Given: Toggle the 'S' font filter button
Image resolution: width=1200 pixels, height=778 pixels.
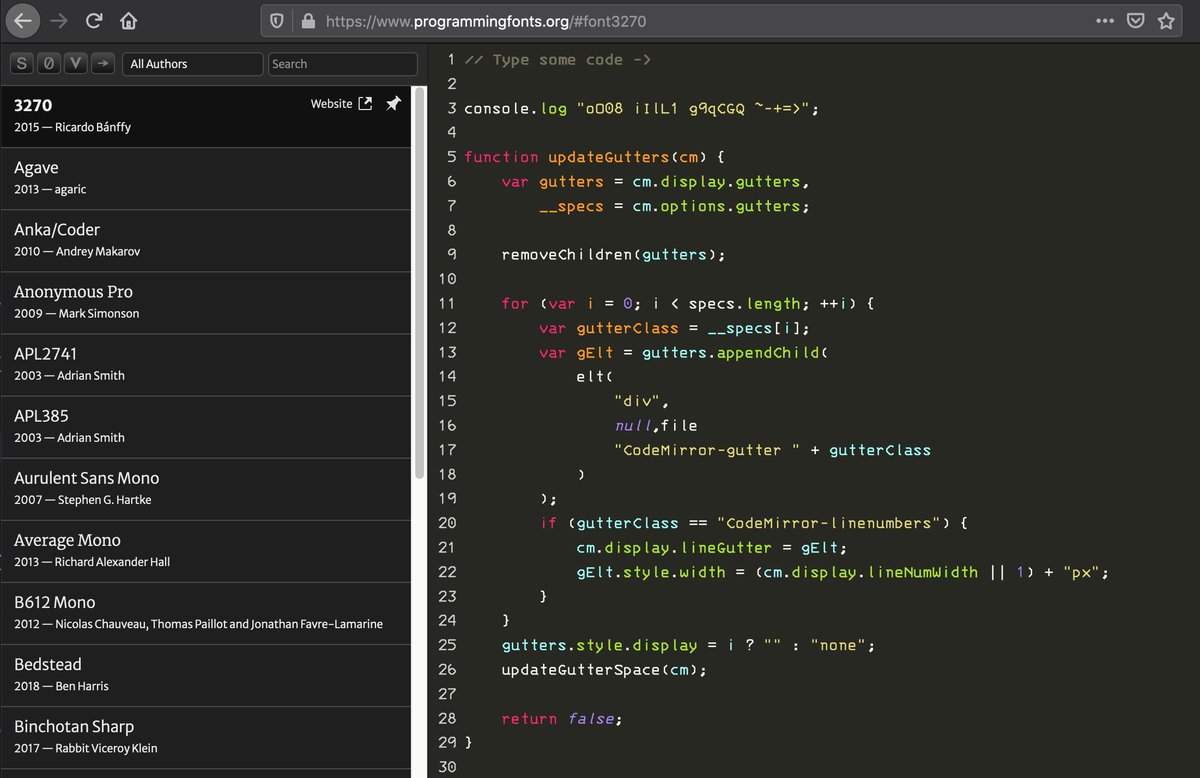Looking at the screenshot, I should (x=22, y=63).
